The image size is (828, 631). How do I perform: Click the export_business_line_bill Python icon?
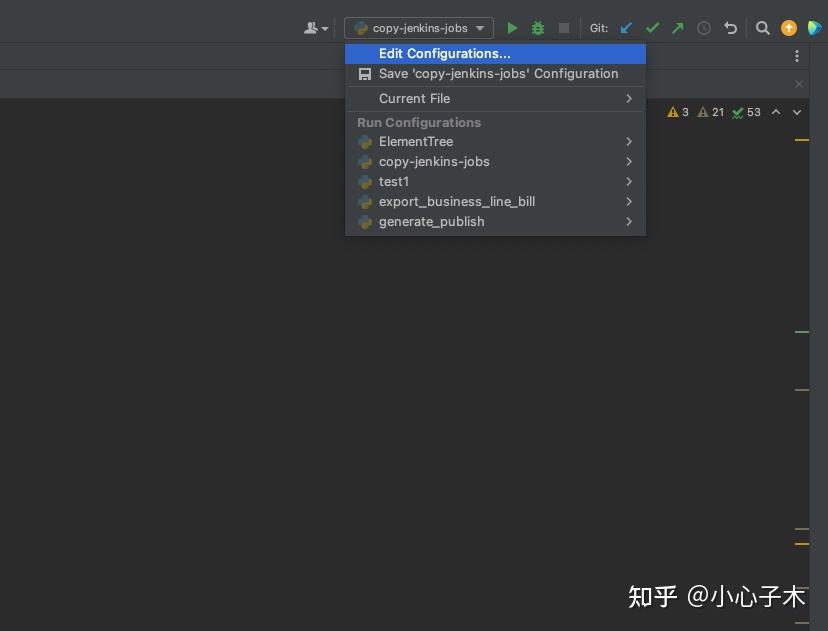point(365,202)
